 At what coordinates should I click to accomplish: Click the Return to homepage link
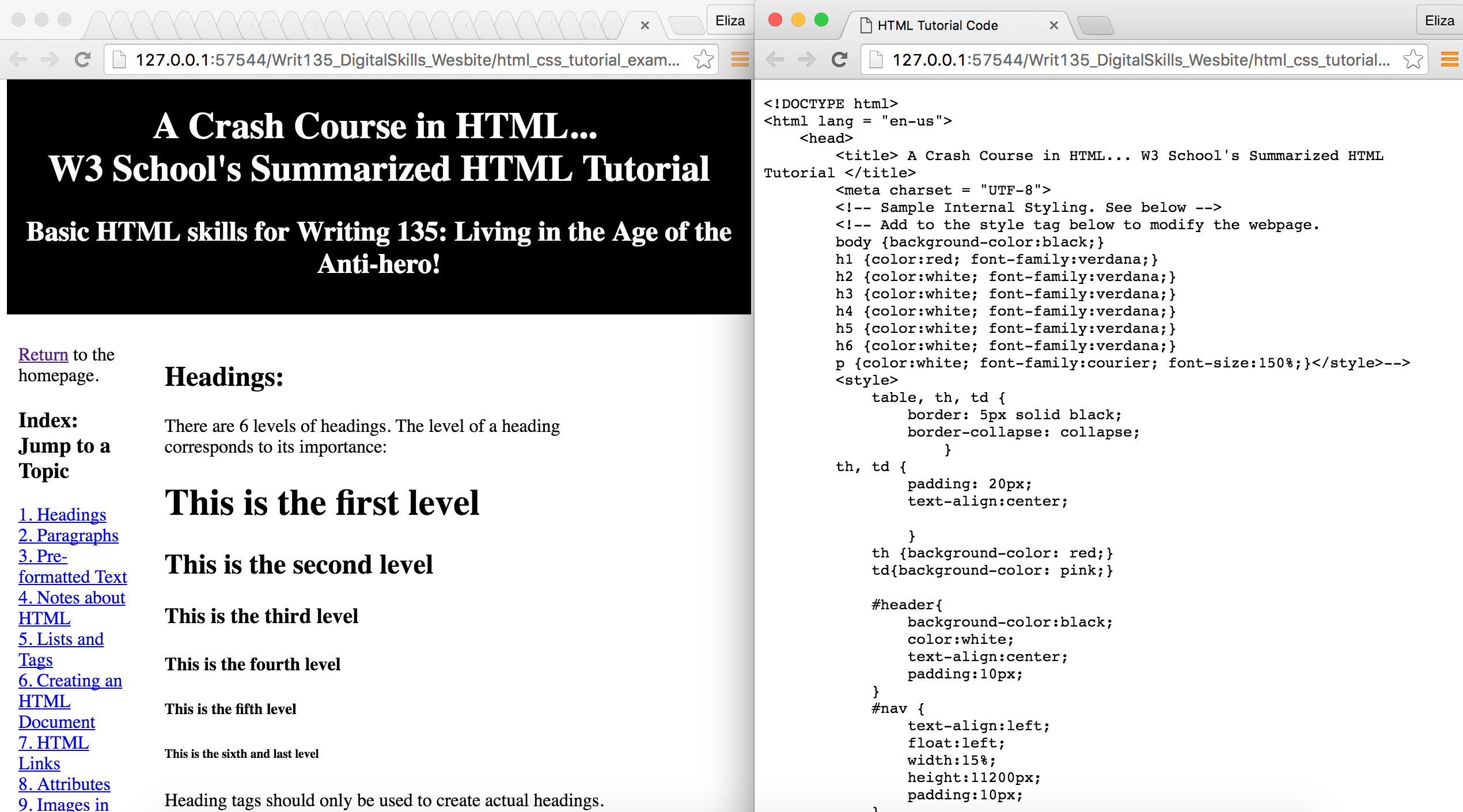coord(43,355)
